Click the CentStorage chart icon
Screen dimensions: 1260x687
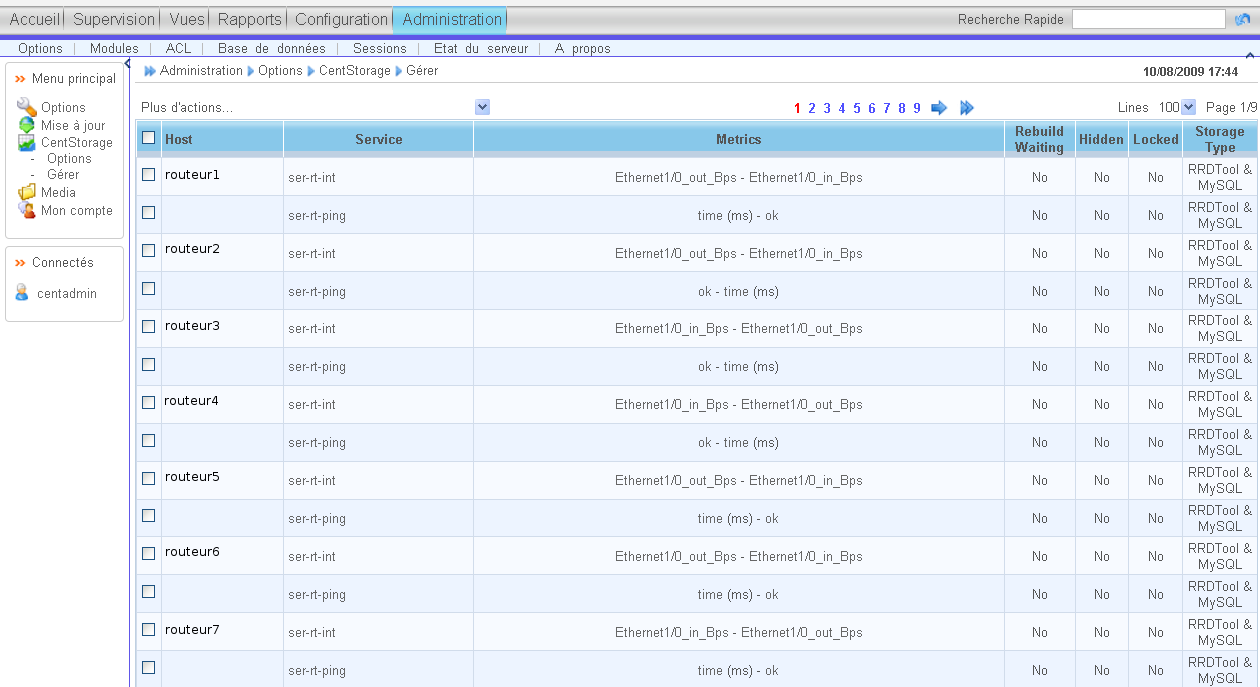point(27,143)
